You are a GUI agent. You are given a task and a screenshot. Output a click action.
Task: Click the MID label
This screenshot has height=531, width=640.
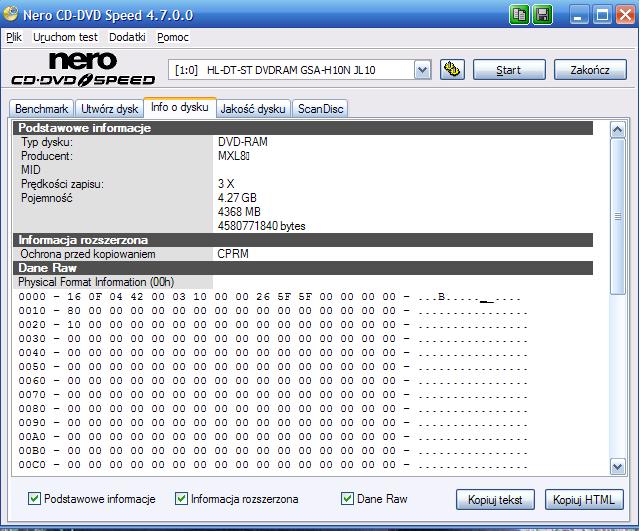pyautogui.click(x=31, y=170)
